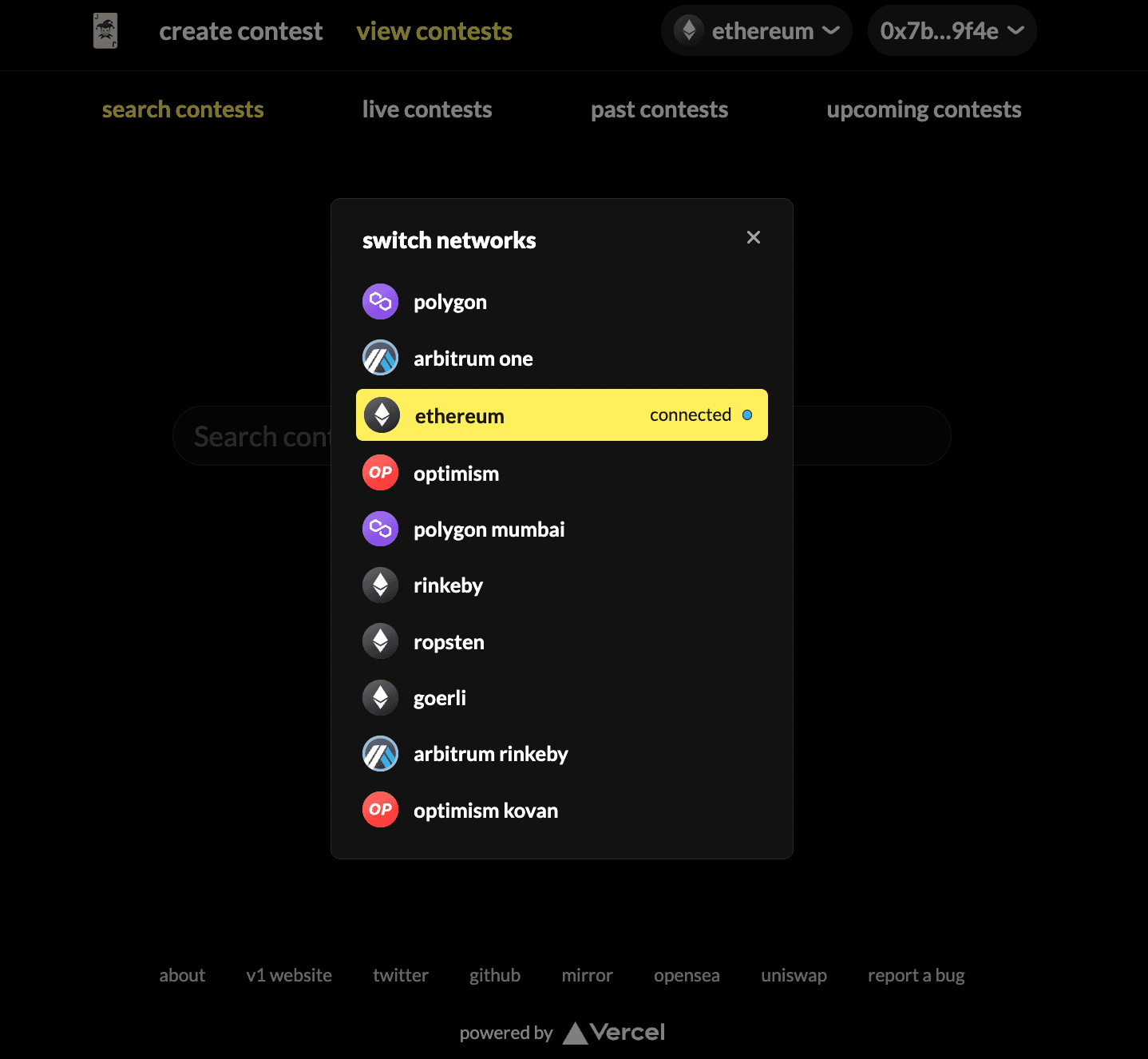Click the arbitrum rinkeby logo icon

click(x=380, y=754)
